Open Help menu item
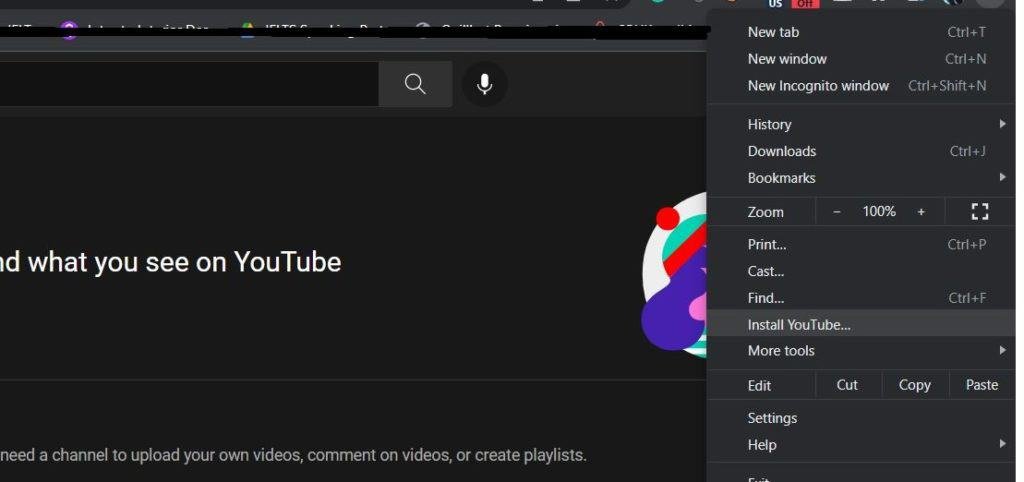1024x482 pixels. (861, 445)
